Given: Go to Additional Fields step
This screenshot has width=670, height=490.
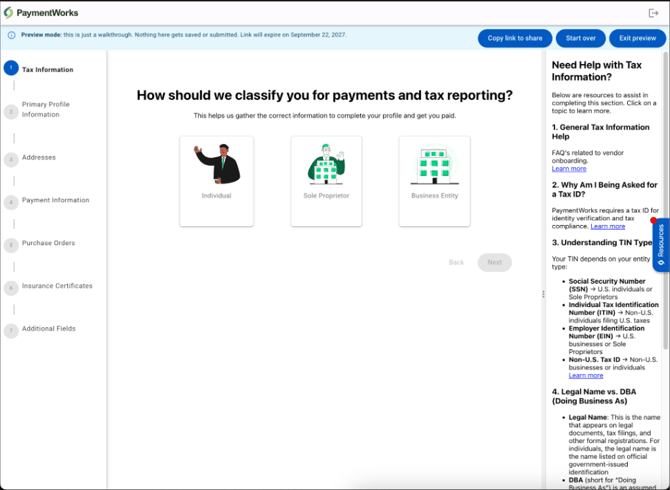Looking at the screenshot, I should pos(49,329).
